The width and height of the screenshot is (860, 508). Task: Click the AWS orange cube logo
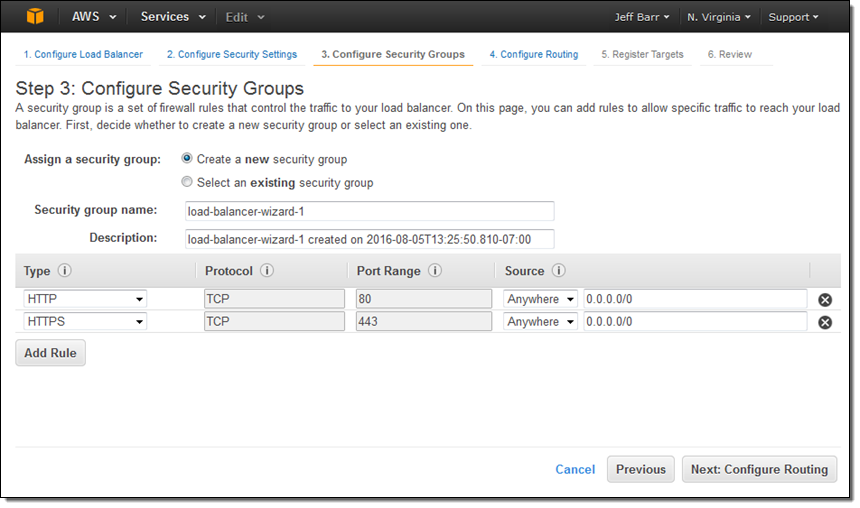click(36, 17)
